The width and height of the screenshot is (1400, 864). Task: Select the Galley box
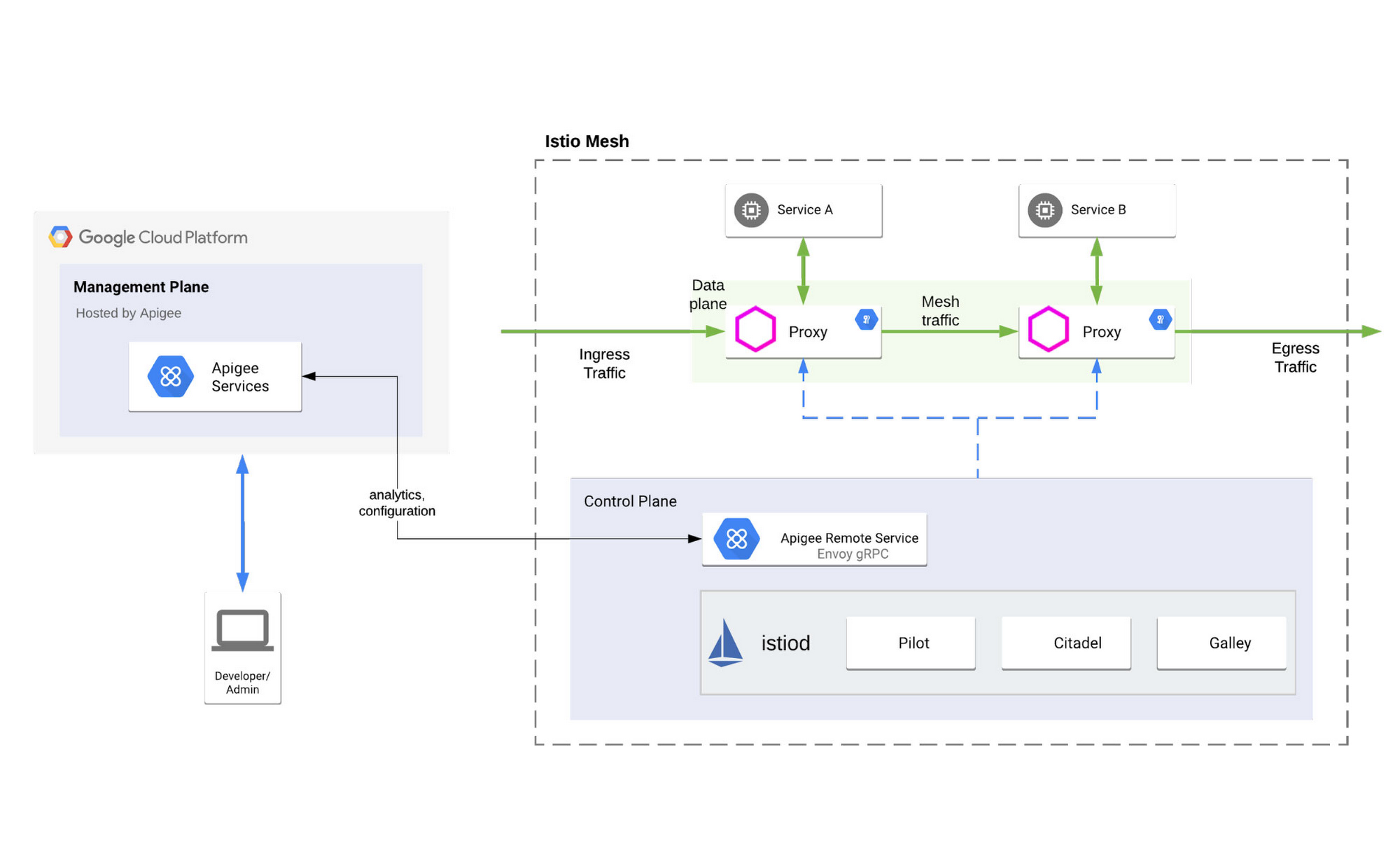click(x=1221, y=643)
